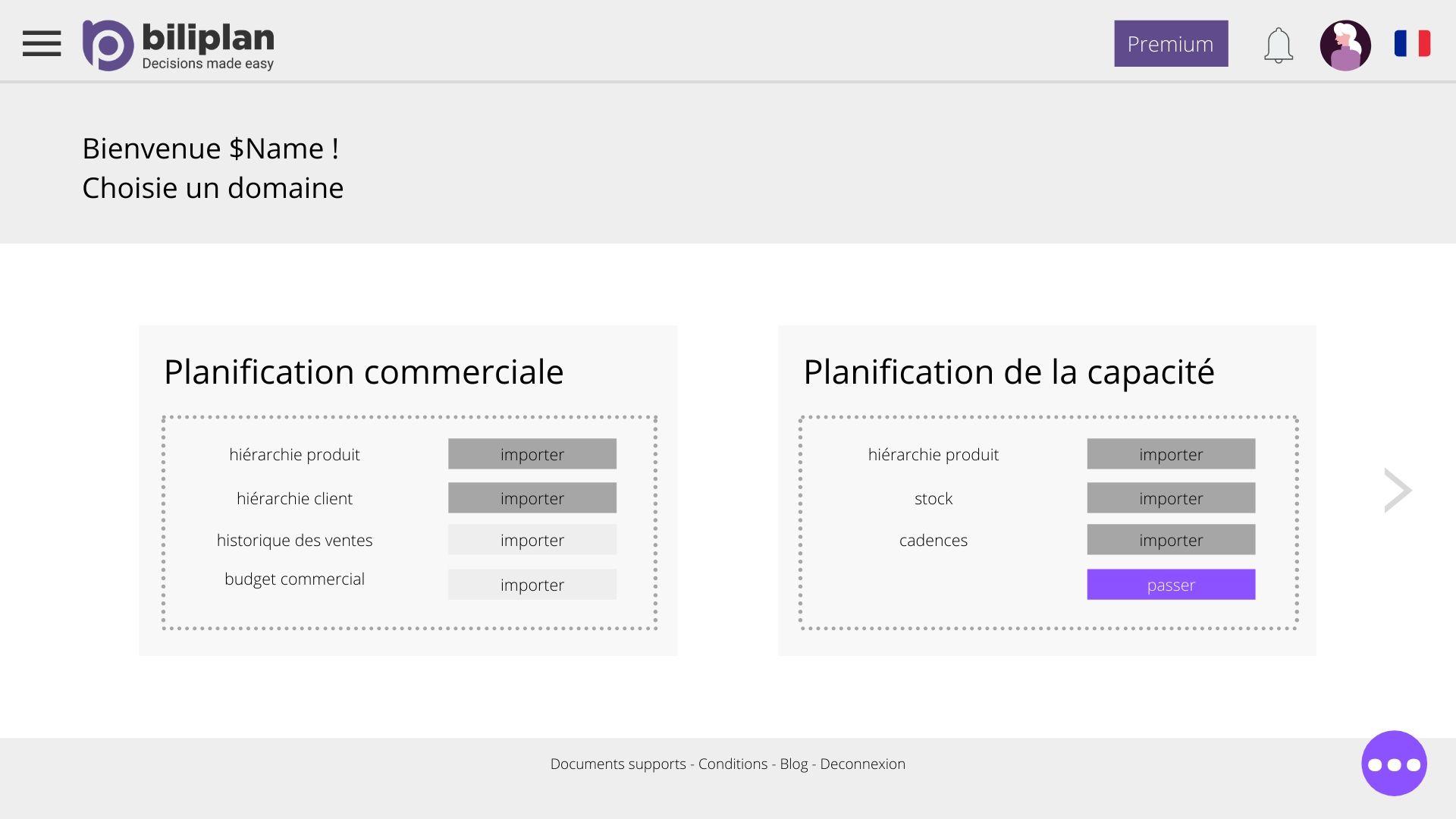Screen dimensions: 1456x819
Task: Open the chat bubble widget
Action: pos(1394,764)
